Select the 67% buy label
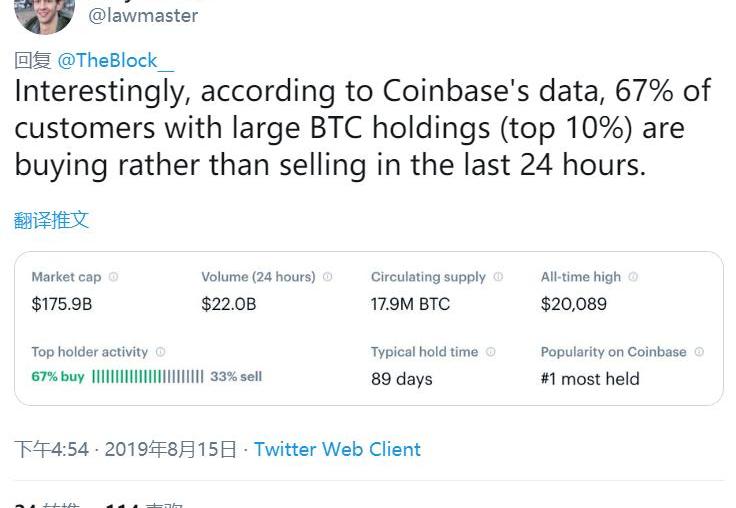The width and height of the screenshot is (736, 508). (x=58, y=377)
